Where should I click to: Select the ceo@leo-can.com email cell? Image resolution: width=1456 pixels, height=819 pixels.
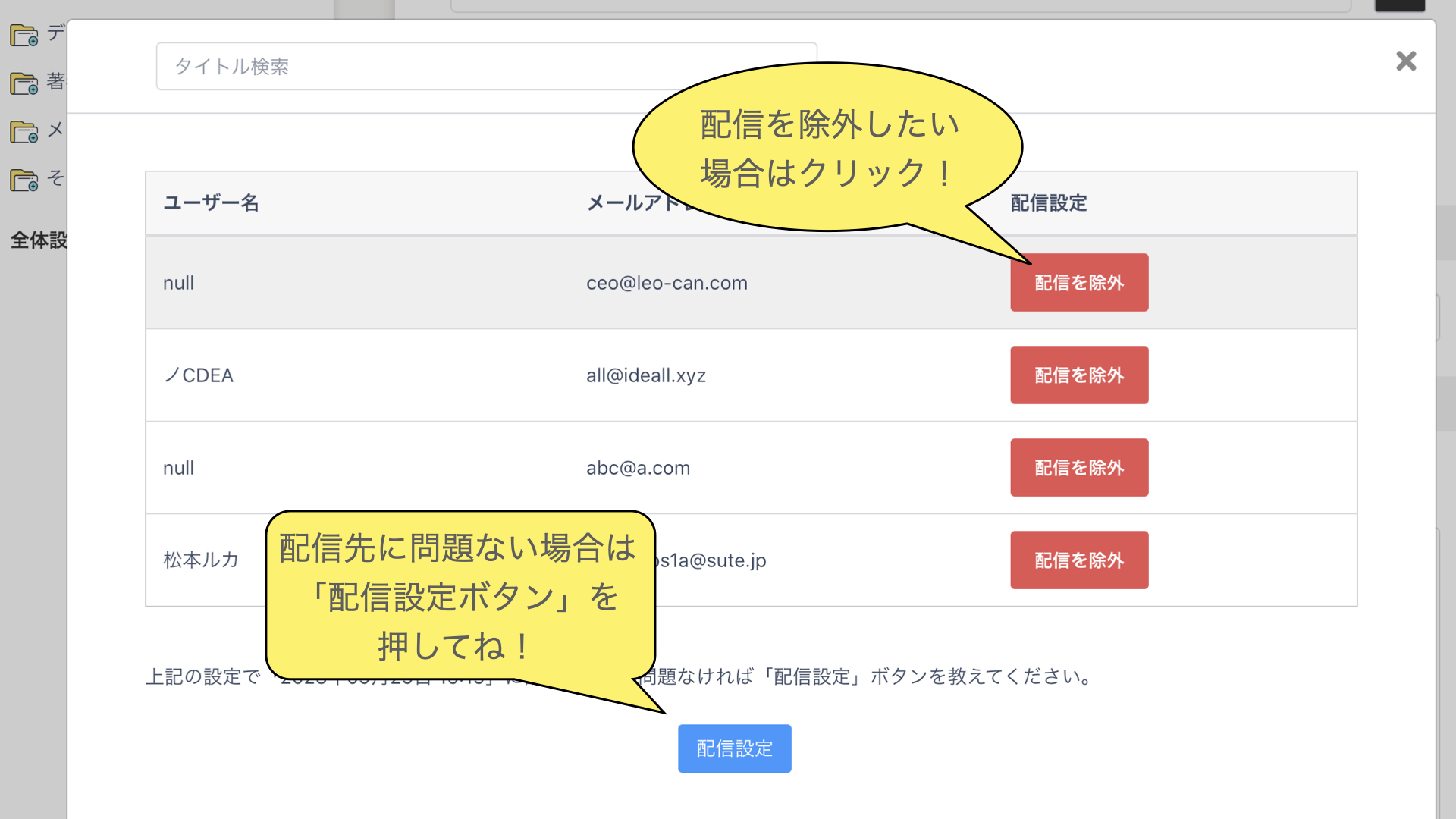point(667,283)
